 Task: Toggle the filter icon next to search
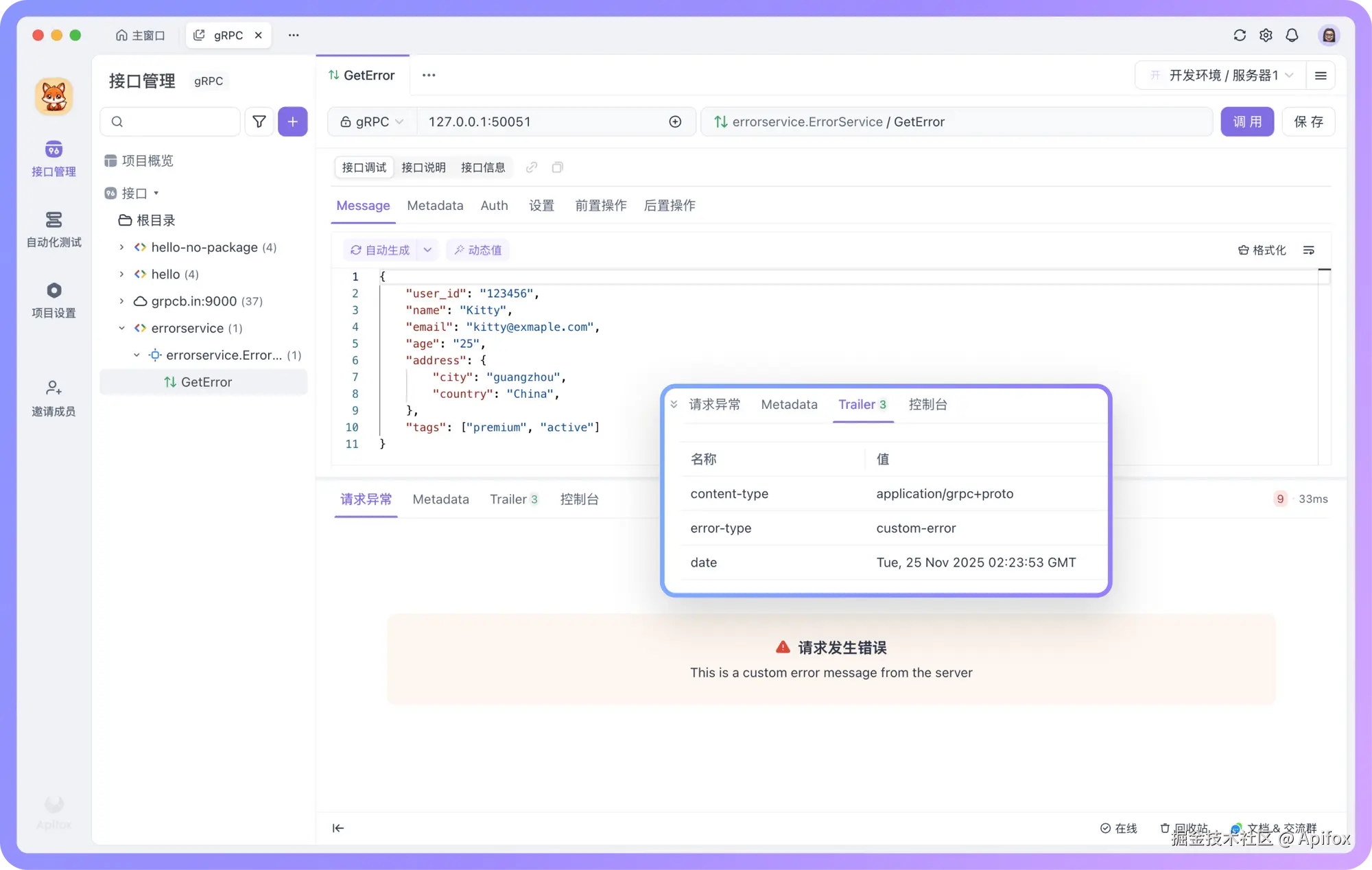(x=259, y=121)
